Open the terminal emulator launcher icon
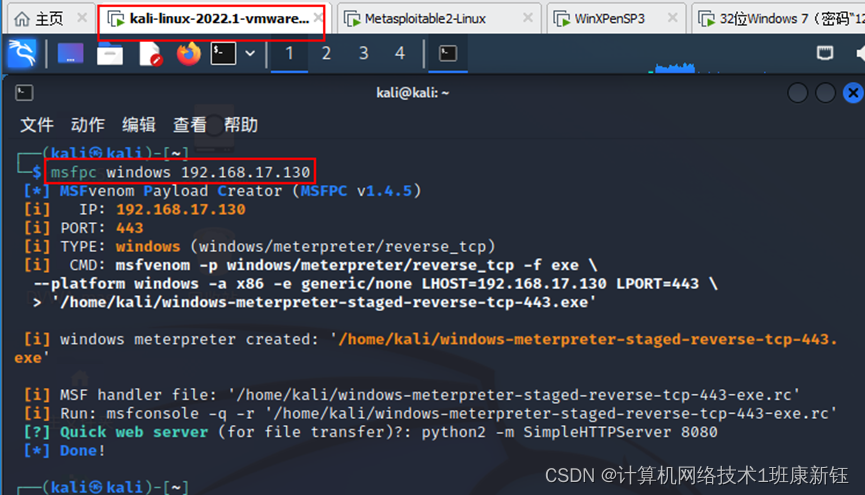865x495 pixels. (x=223, y=54)
